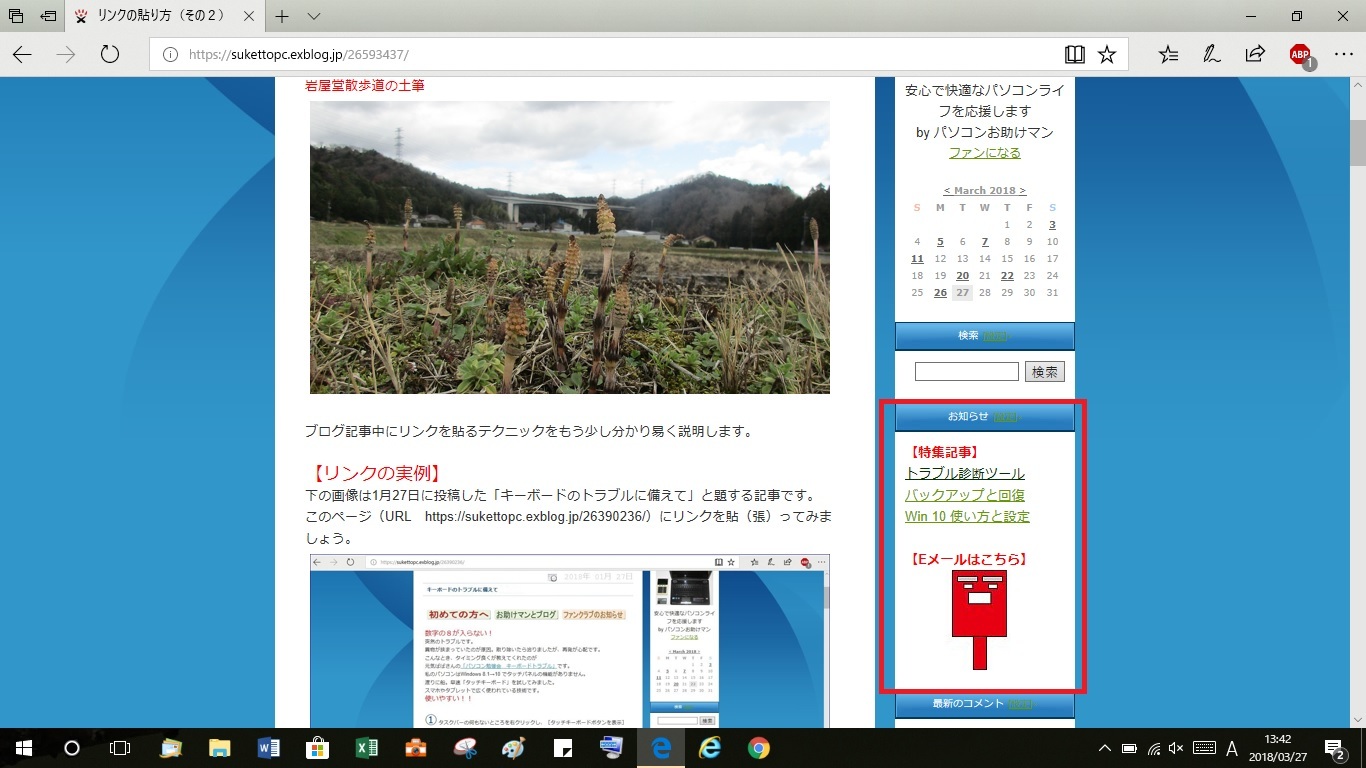Switch to Internet Explorer on taskbar

point(710,748)
